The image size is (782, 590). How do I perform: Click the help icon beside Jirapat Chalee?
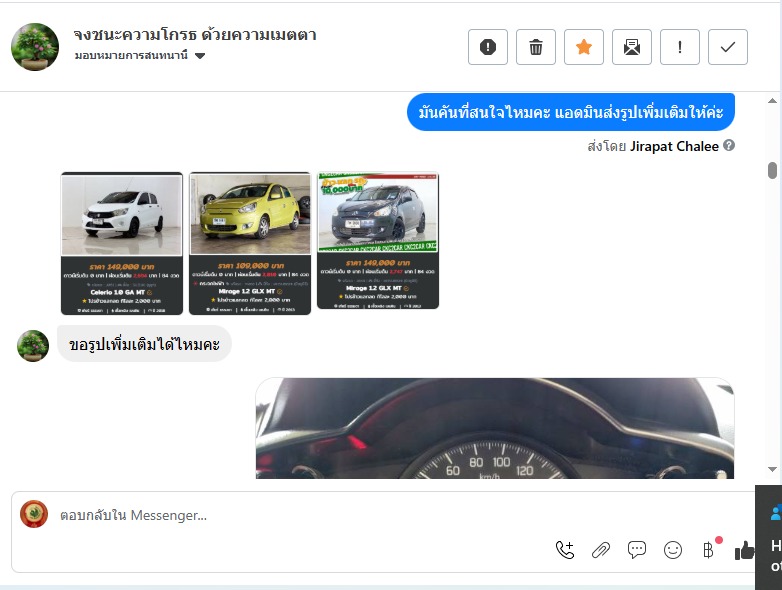(x=729, y=145)
